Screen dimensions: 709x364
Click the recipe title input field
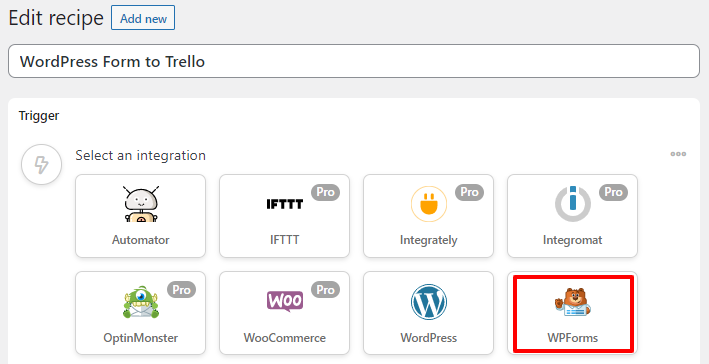[354, 61]
